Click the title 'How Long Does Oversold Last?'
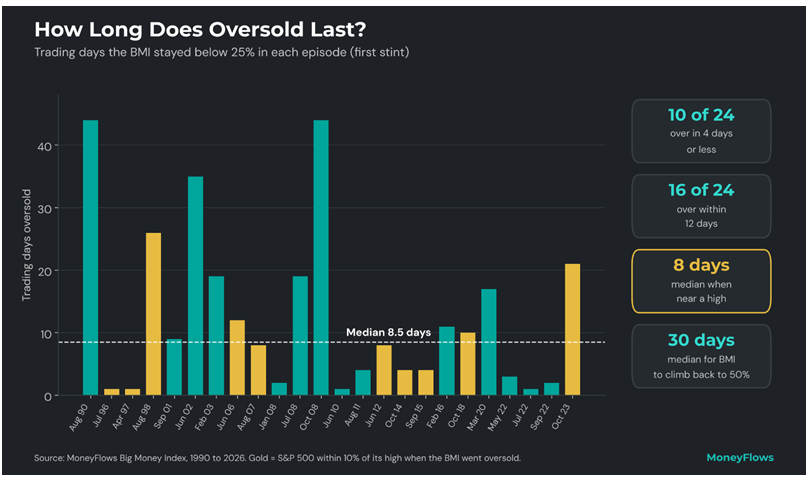 tap(200, 29)
